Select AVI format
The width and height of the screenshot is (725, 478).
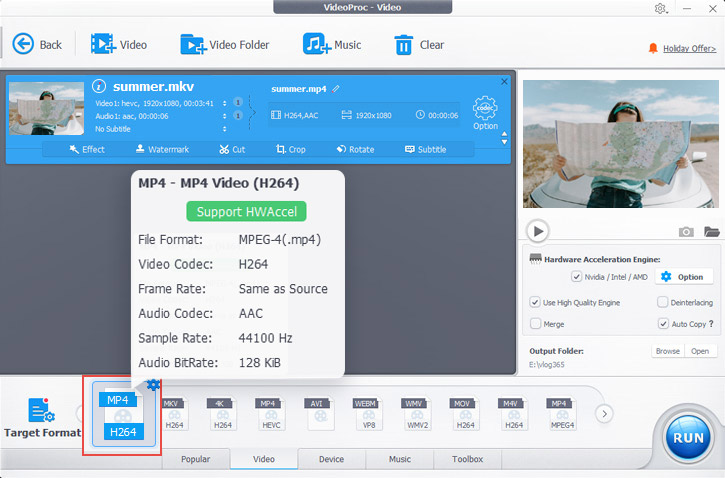tap(319, 414)
